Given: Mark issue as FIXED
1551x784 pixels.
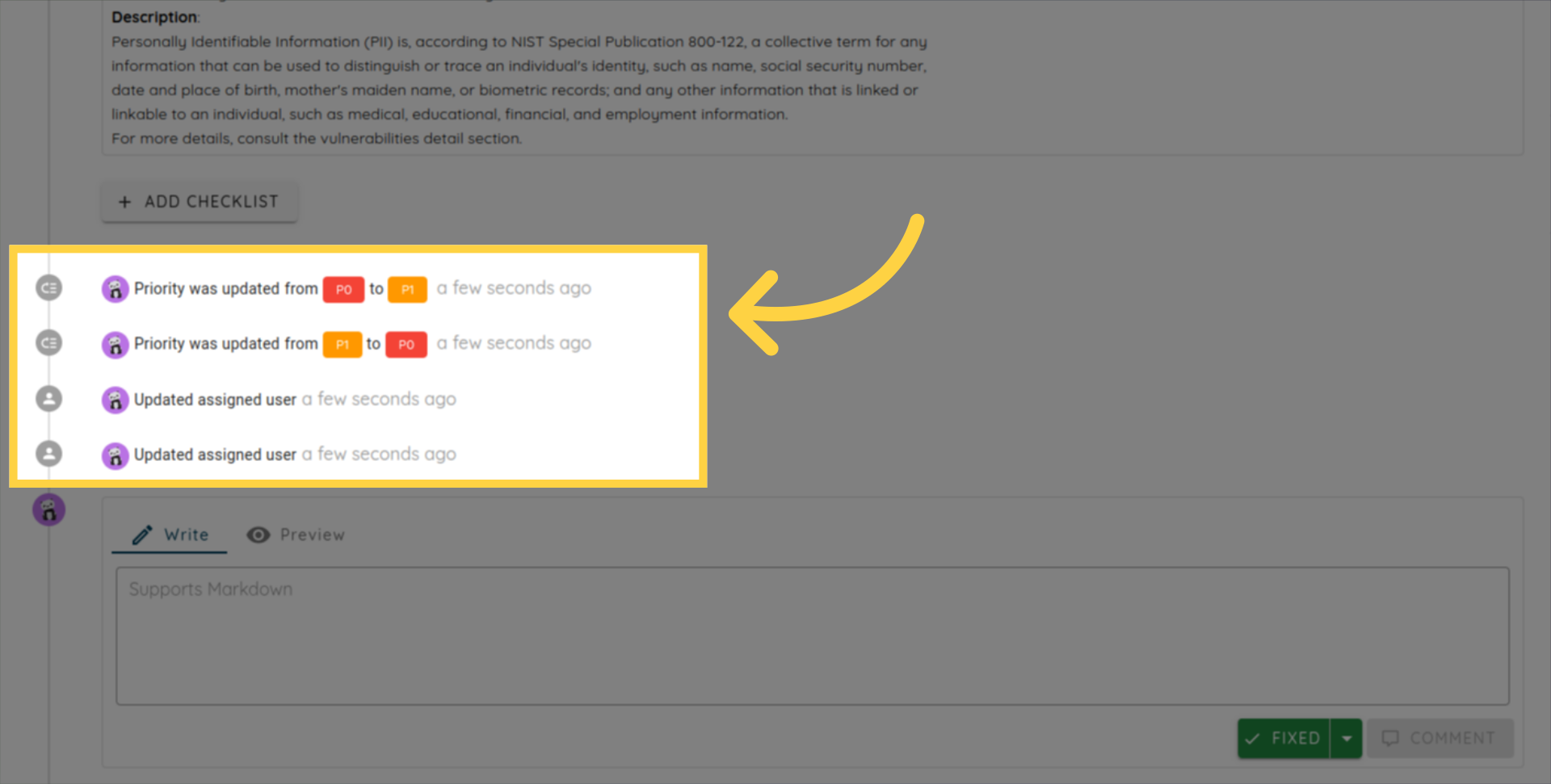Looking at the screenshot, I should [1284, 738].
